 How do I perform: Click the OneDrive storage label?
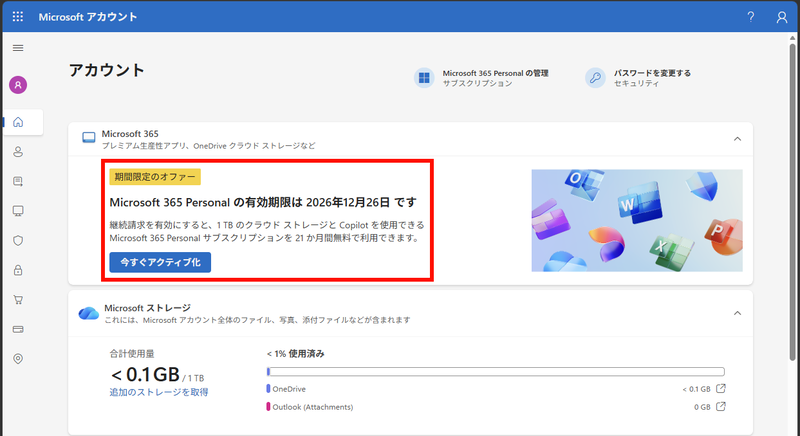[x=289, y=389]
